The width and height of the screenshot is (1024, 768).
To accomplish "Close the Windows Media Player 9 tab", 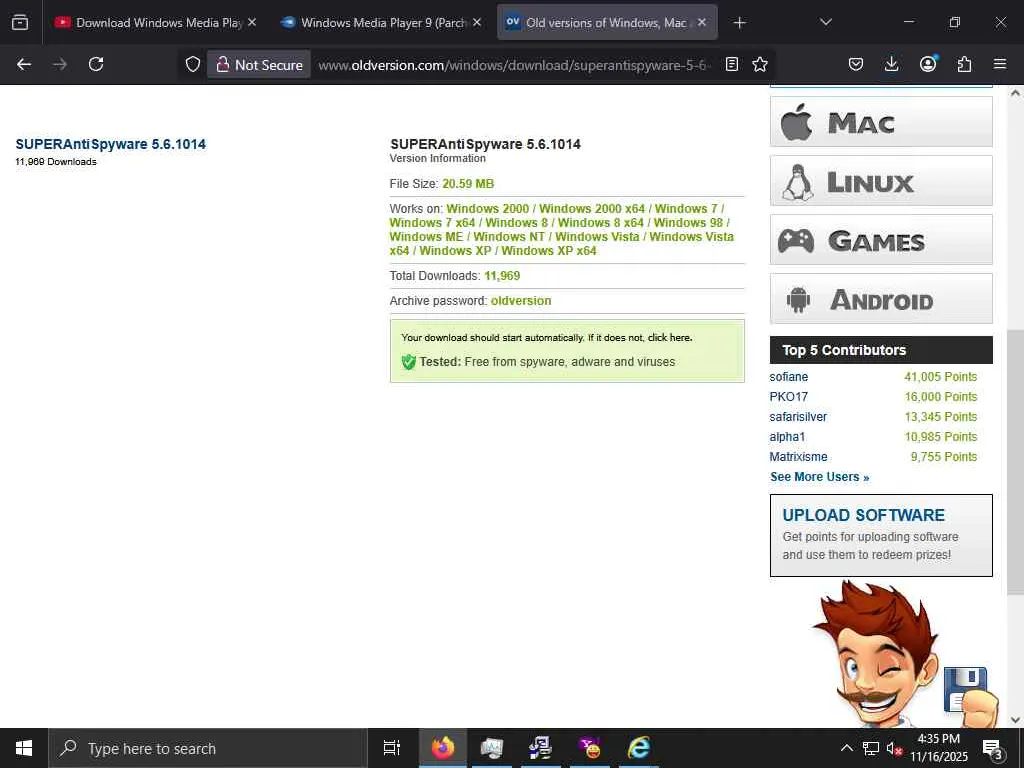I will [x=477, y=22].
